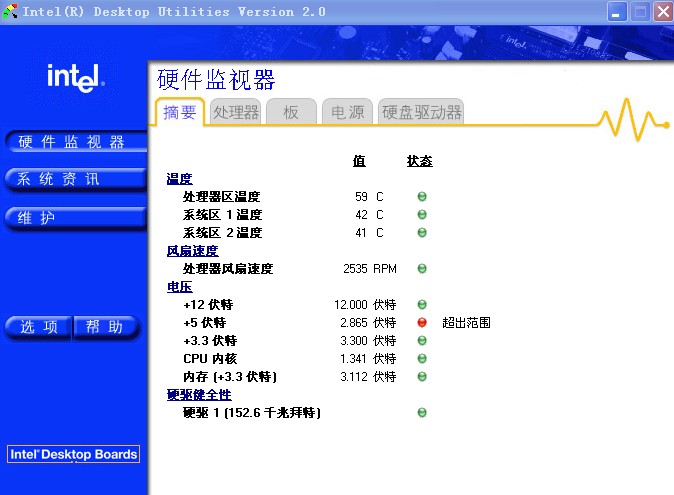
Task: Click the 系统区 1 温度 row label
Action: 222,215
